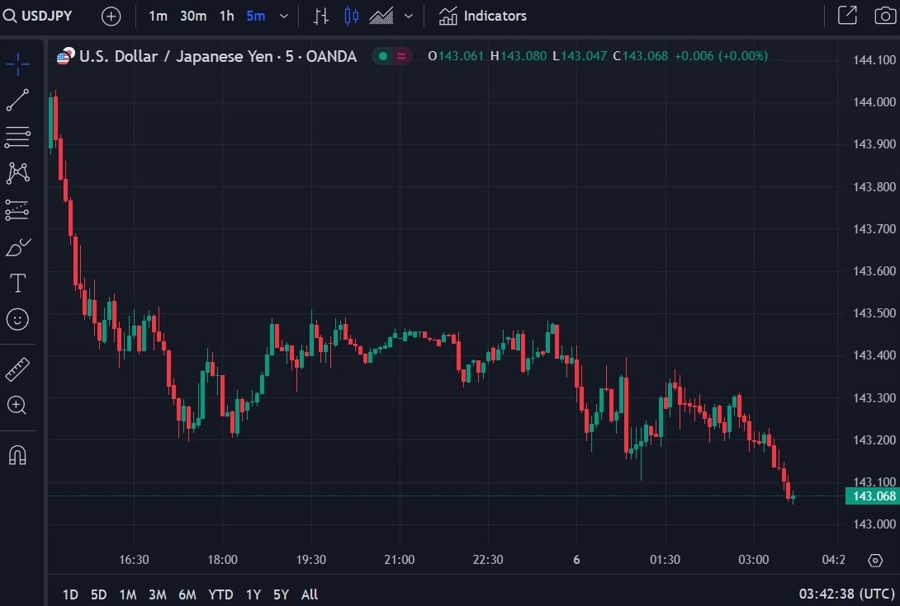Select the 3M date range
900x606 pixels.
pos(157,595)
